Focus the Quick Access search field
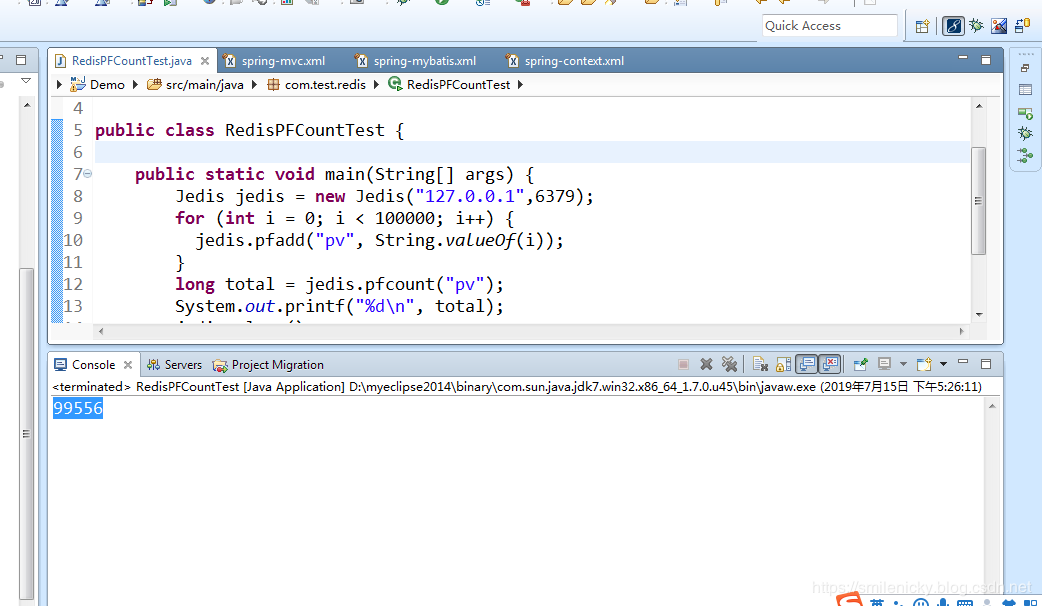The image size is (1042, 606). tap(829, 26)
